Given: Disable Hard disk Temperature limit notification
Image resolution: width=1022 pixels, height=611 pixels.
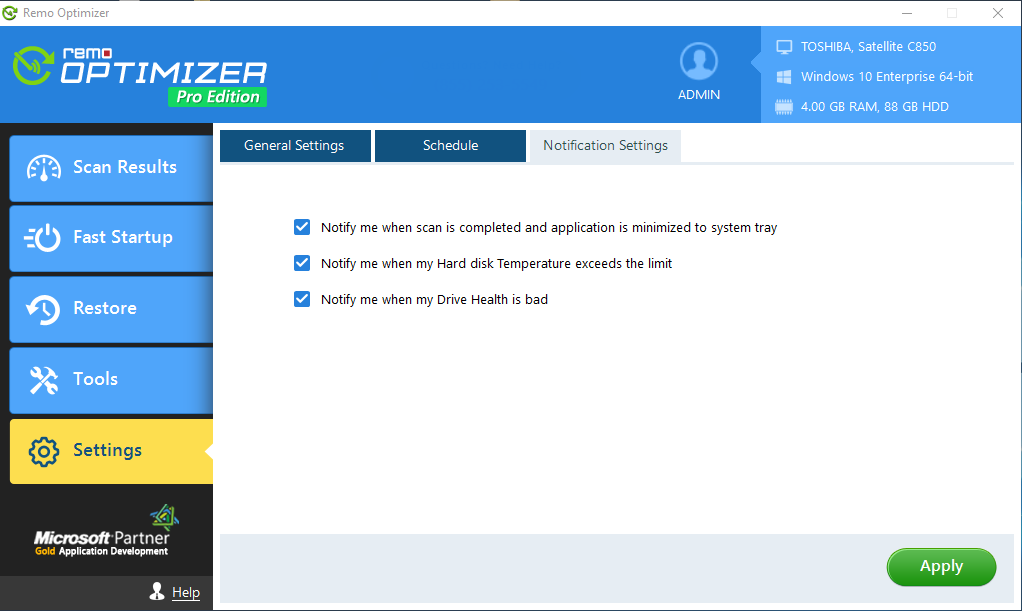Looking at the screenshot, I should click(302, 263).
